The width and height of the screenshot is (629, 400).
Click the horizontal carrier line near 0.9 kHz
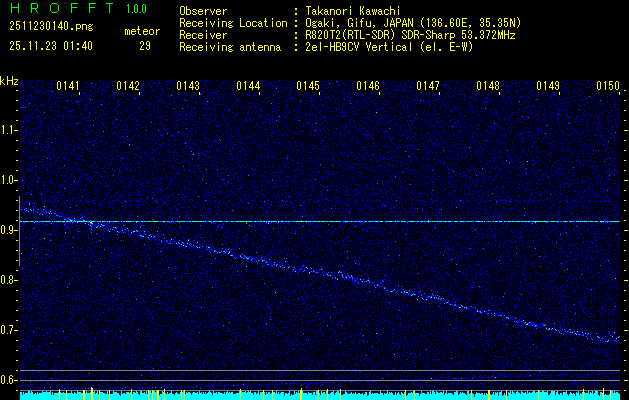click(x=400, y=221)
